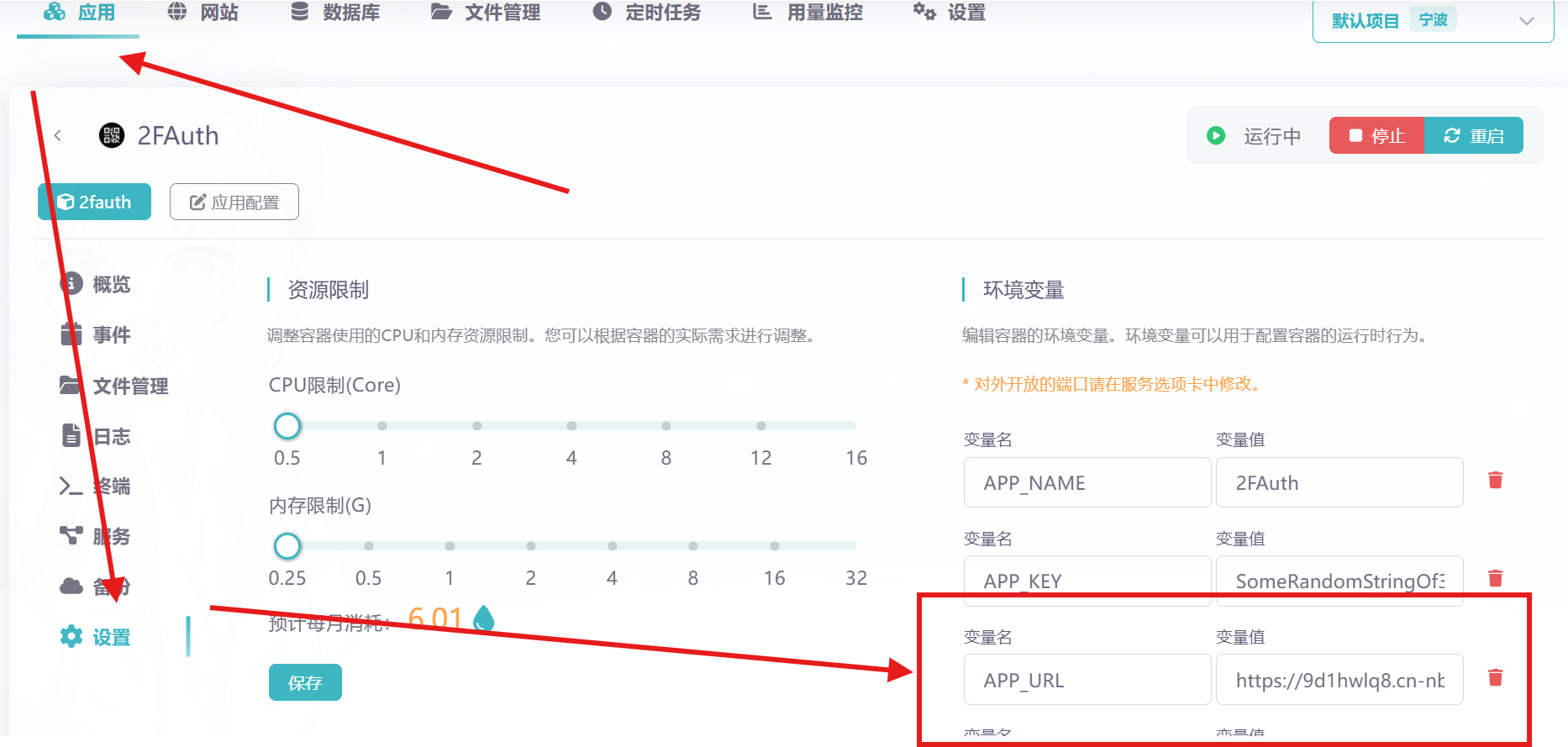Click the APP_URL value input field
This screenshot has height=747, width=1568.
click(x=1339, y=680)
